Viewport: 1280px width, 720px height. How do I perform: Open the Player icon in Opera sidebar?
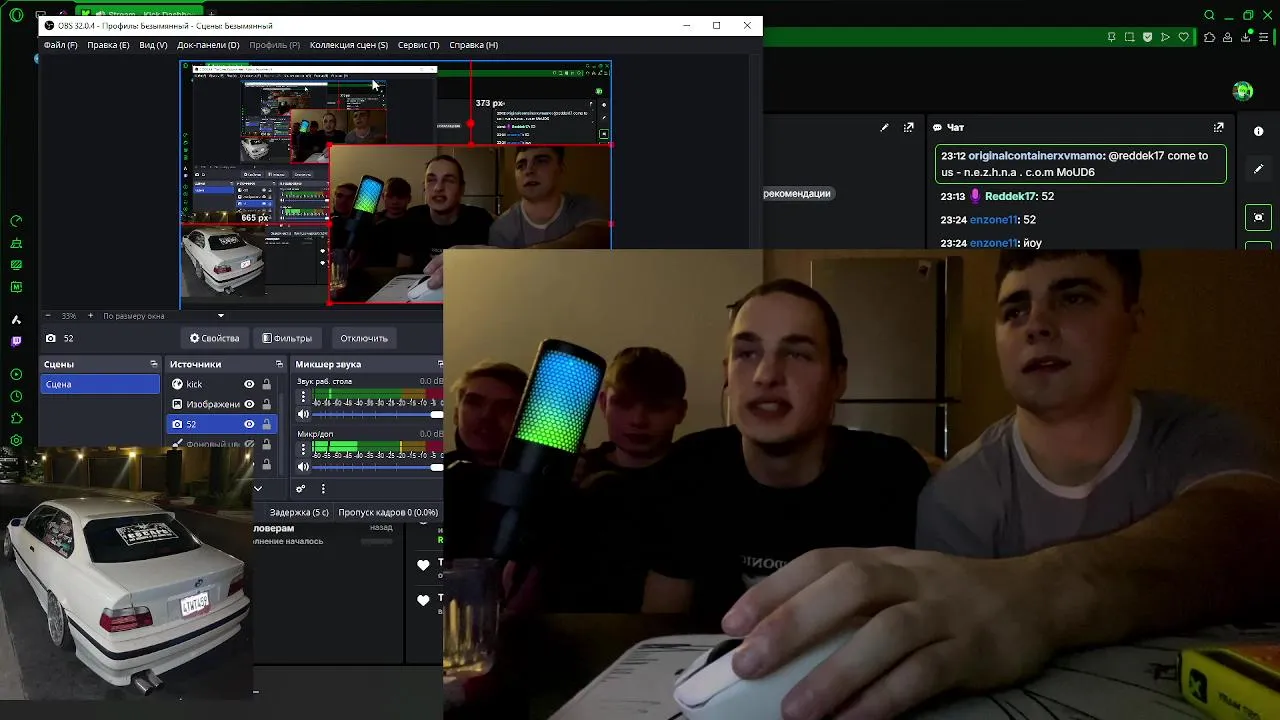[16, 374]
